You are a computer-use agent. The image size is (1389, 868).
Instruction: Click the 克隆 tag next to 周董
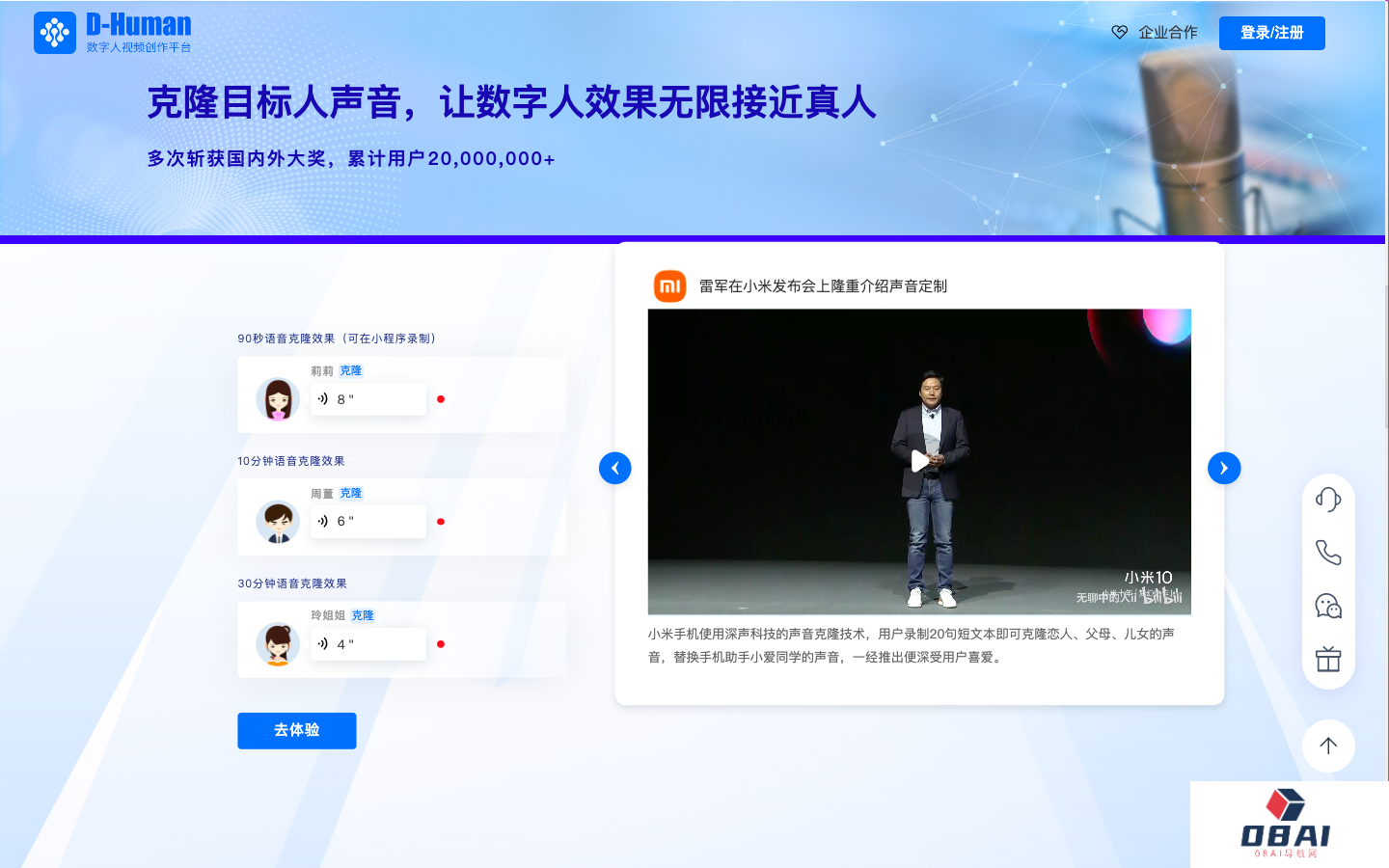tap(350, 493)
